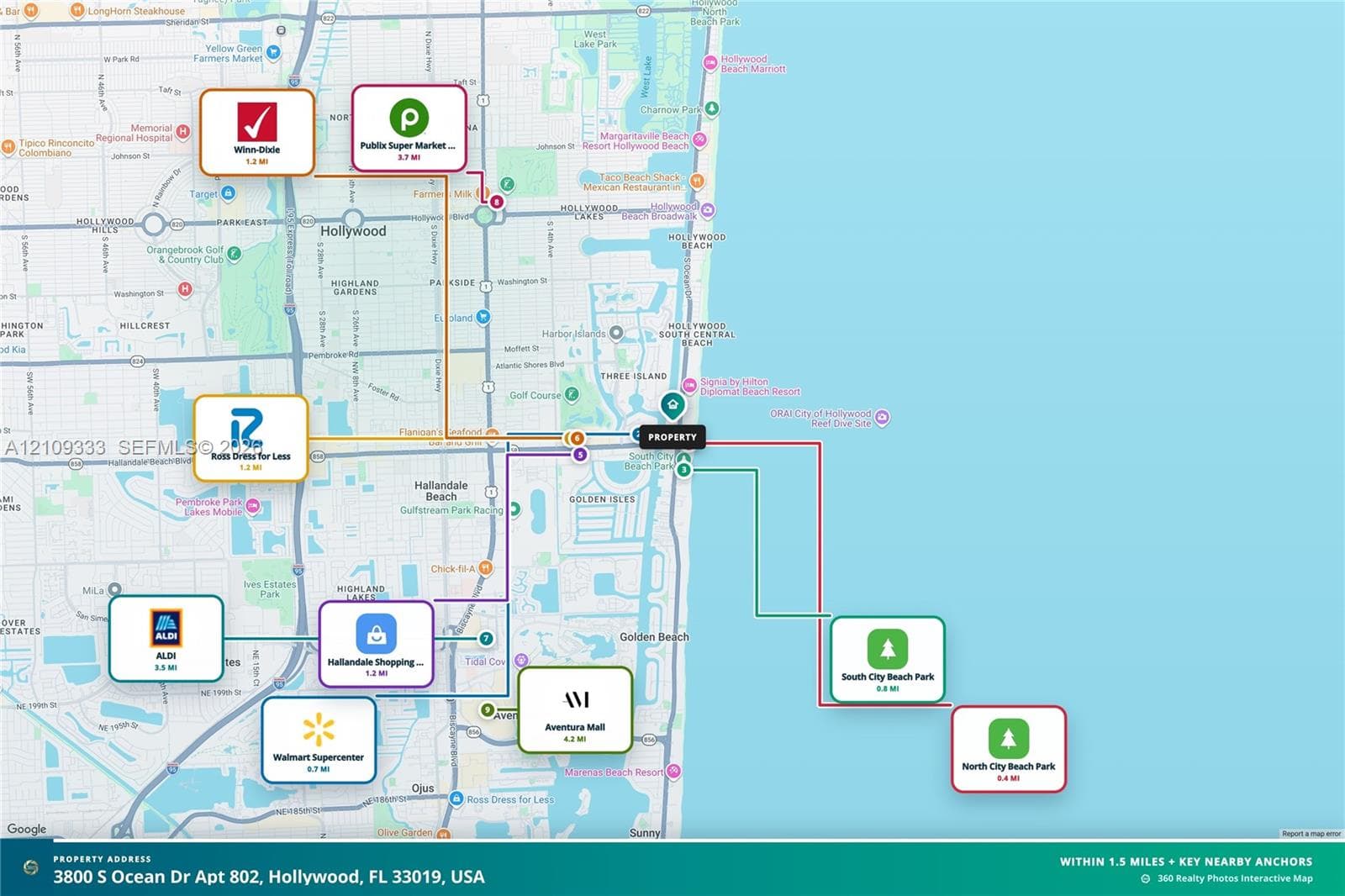
Task: Click the footer logo icon
Action: (31, 867)
